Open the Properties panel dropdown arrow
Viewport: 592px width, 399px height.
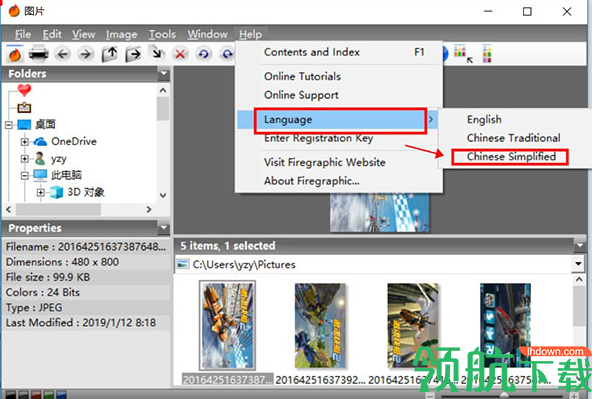(x=164, y=228)
